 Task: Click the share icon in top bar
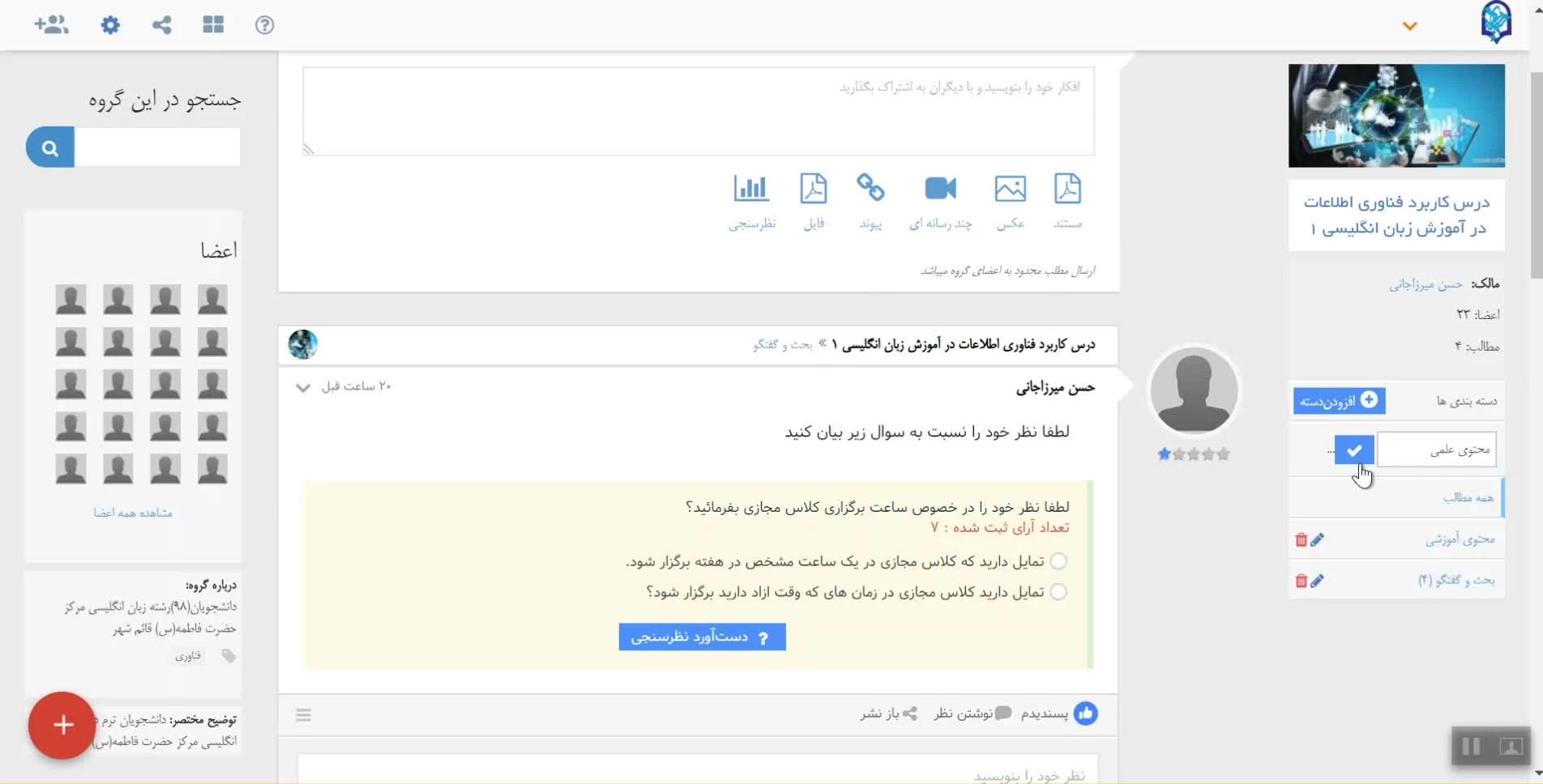click(x=162, y=25)
